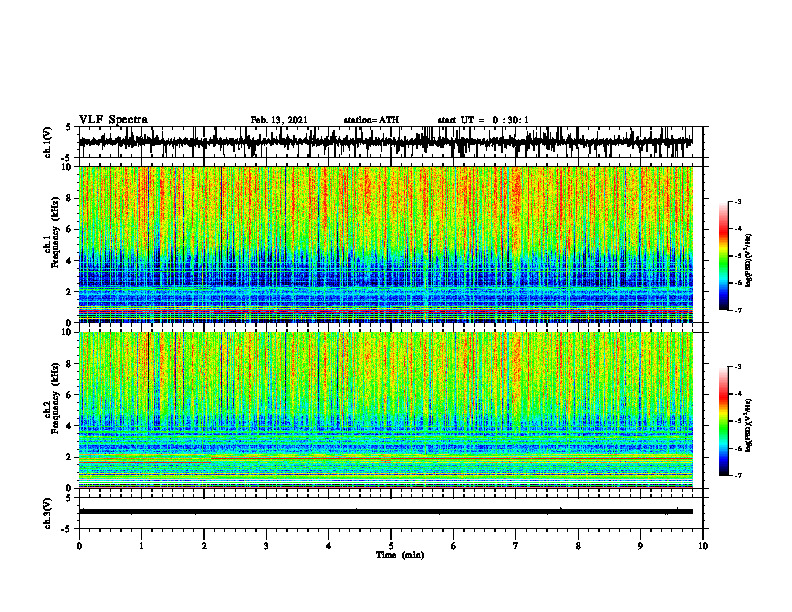Image resolution: width=792 pixels, height=612 pixels.
Task: Click time axis tick label "6"
Action: pyautogui.click(x=454, y=546)
